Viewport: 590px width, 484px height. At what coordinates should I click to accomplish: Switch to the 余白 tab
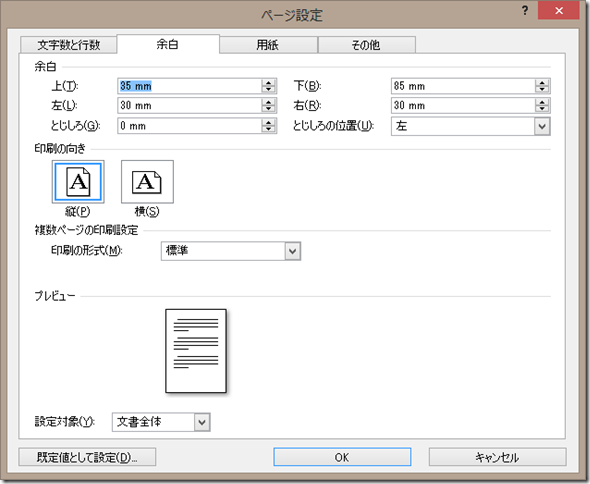168,44
